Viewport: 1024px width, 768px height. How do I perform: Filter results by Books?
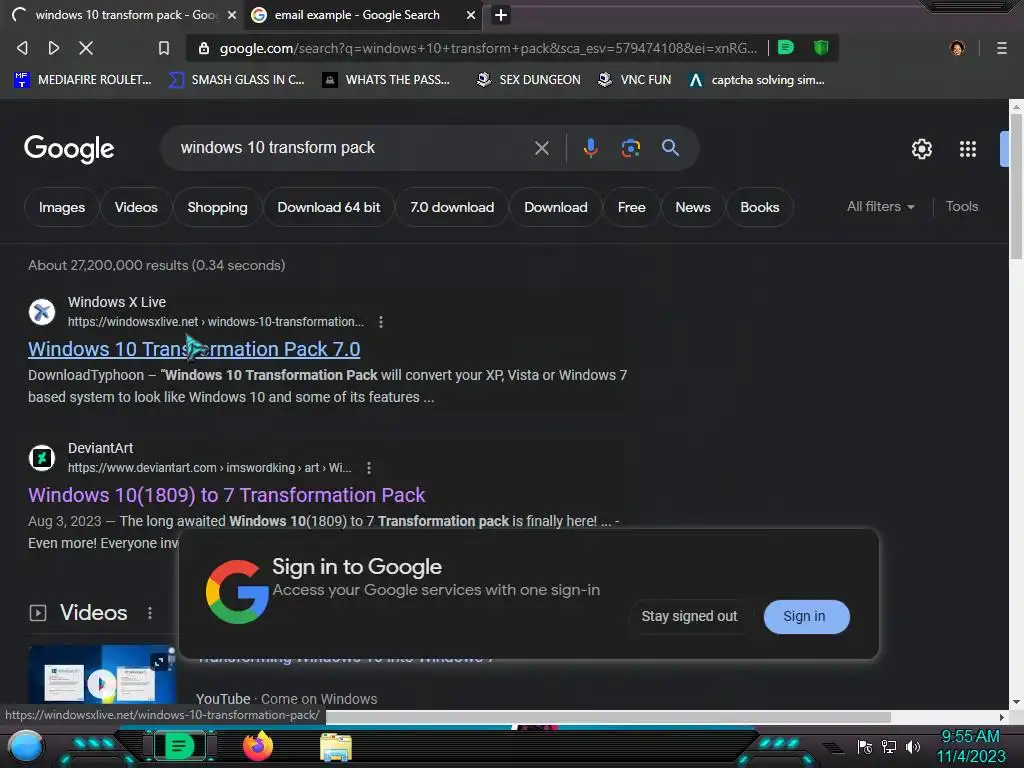760,207
